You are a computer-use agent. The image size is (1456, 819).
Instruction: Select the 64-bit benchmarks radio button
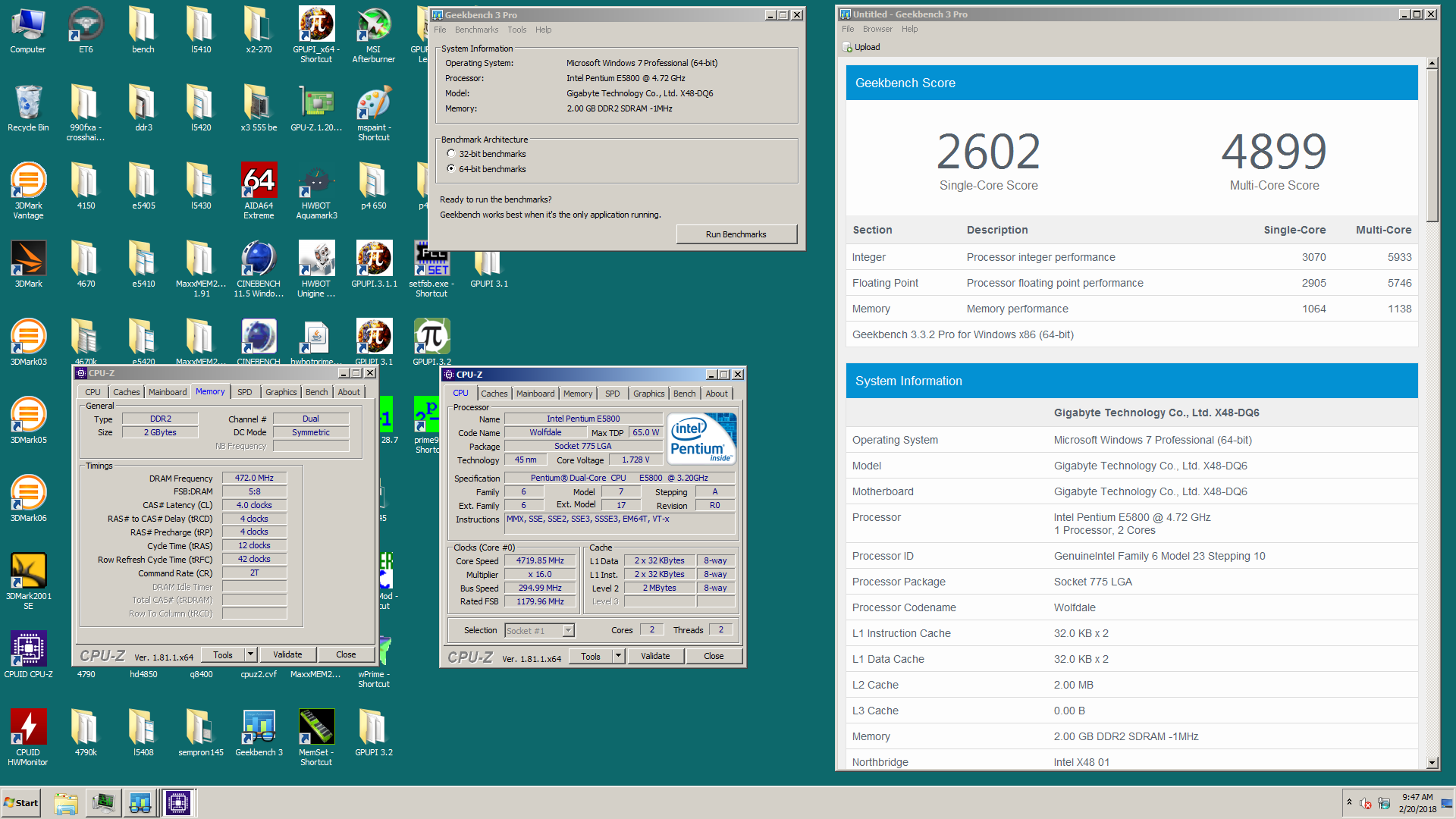click(451, 169)
